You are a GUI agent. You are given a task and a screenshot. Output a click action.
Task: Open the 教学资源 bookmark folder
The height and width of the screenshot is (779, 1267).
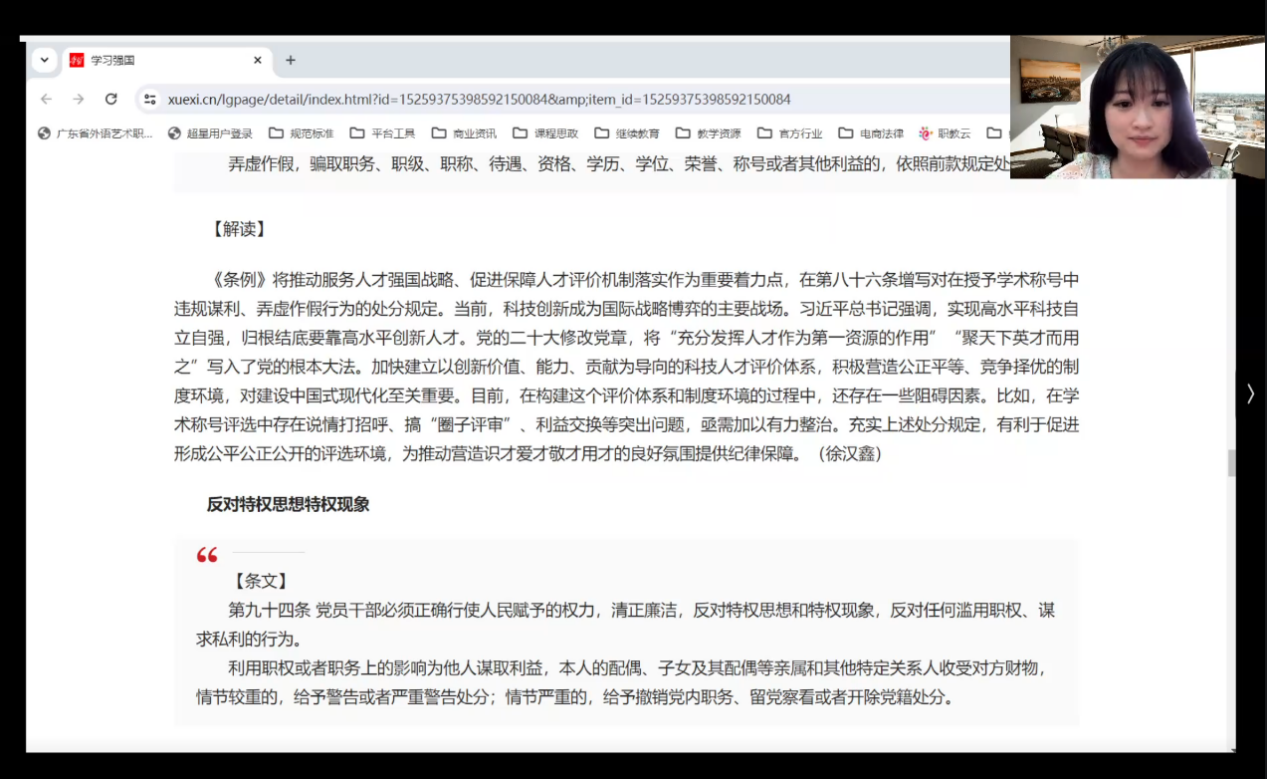click(x=708, y=133)
